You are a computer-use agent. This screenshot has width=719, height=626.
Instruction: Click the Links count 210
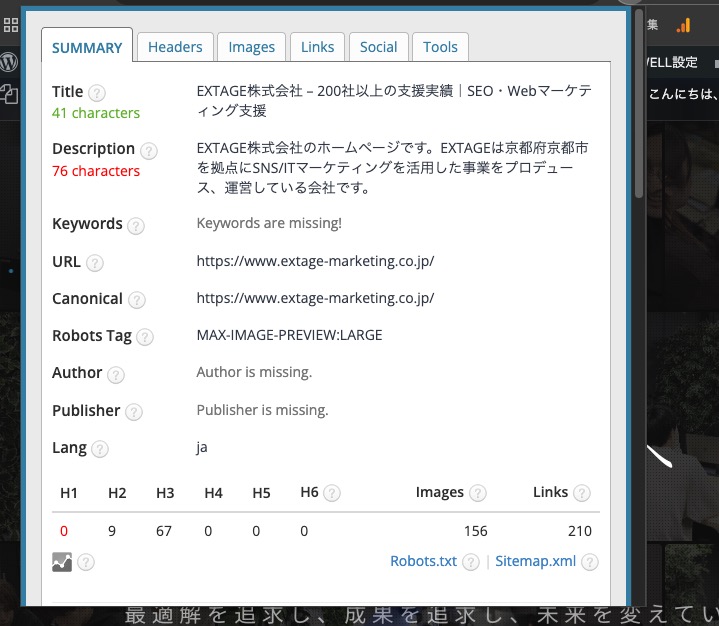pos(580,531)
